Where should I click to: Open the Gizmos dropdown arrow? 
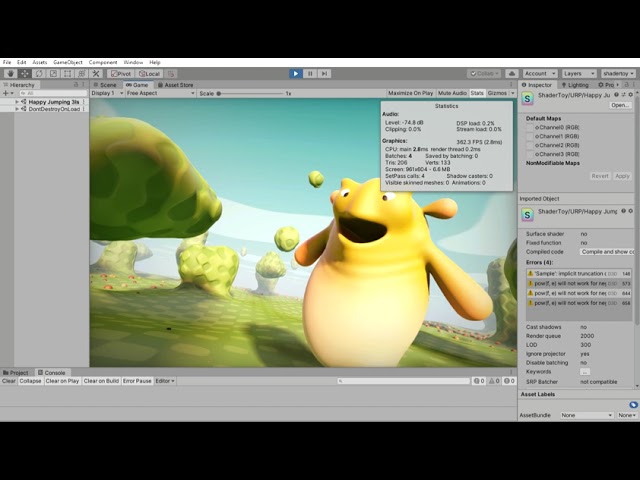coord(513,93)
